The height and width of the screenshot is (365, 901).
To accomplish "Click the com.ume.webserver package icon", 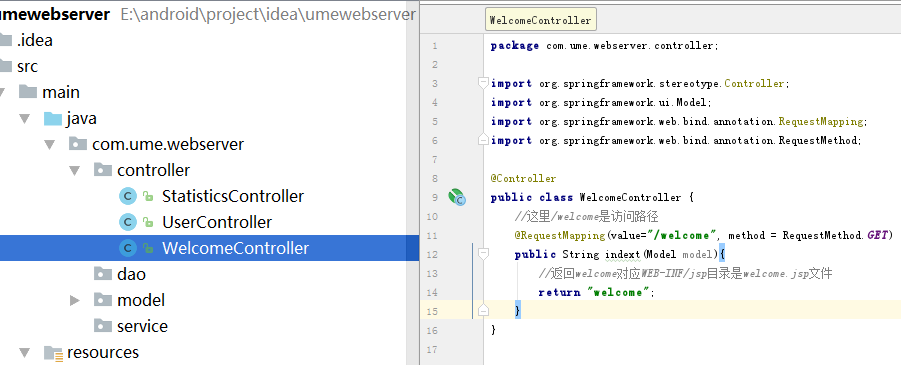I will pyautogui.click(x=78, y=144).
